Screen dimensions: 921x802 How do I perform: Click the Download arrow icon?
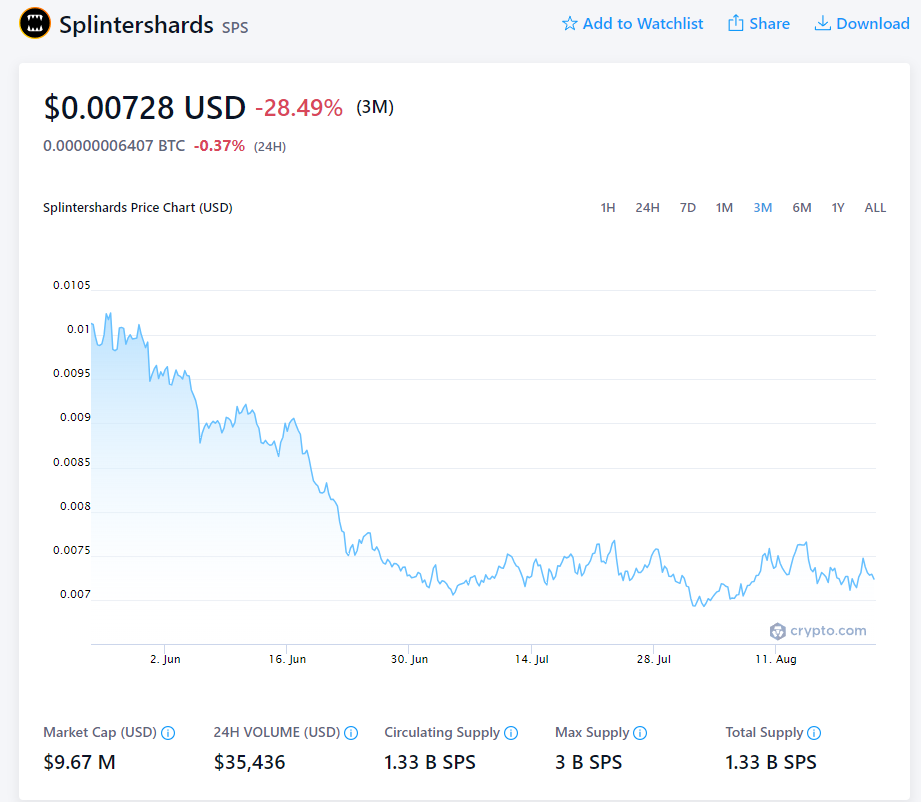click(822, 23)
